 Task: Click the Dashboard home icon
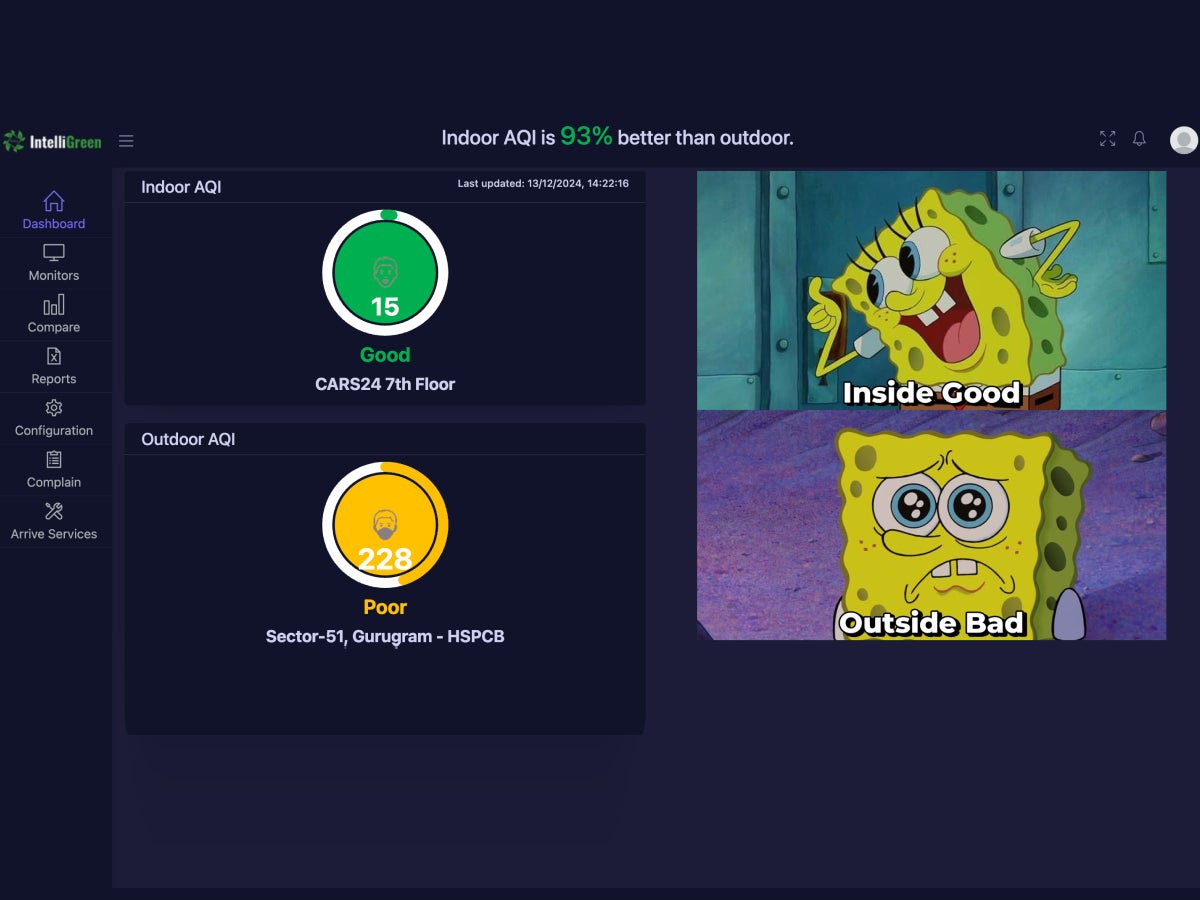[x=54, y=201]
